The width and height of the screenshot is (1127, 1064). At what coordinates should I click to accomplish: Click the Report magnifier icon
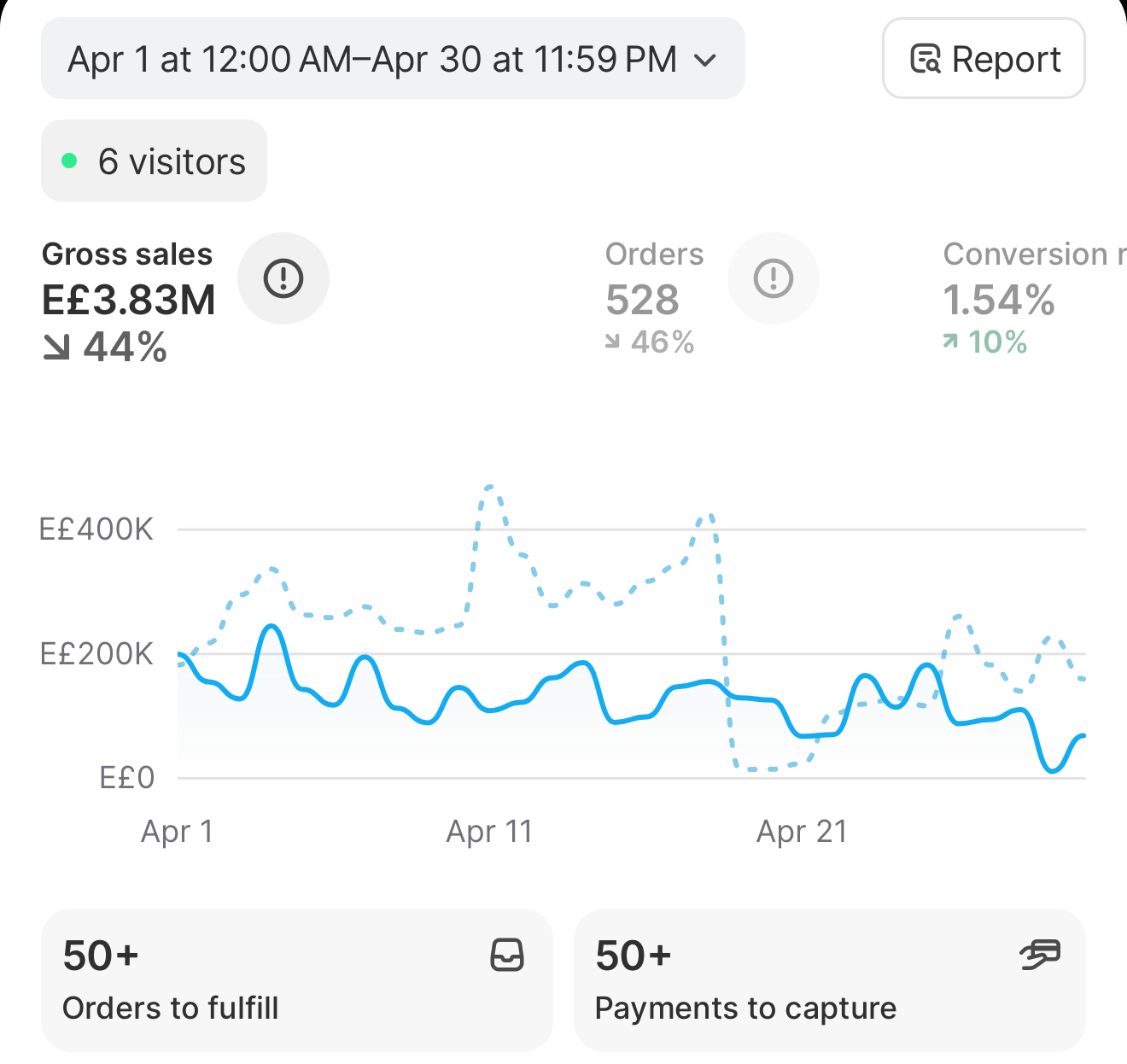(x=926, y=59)
